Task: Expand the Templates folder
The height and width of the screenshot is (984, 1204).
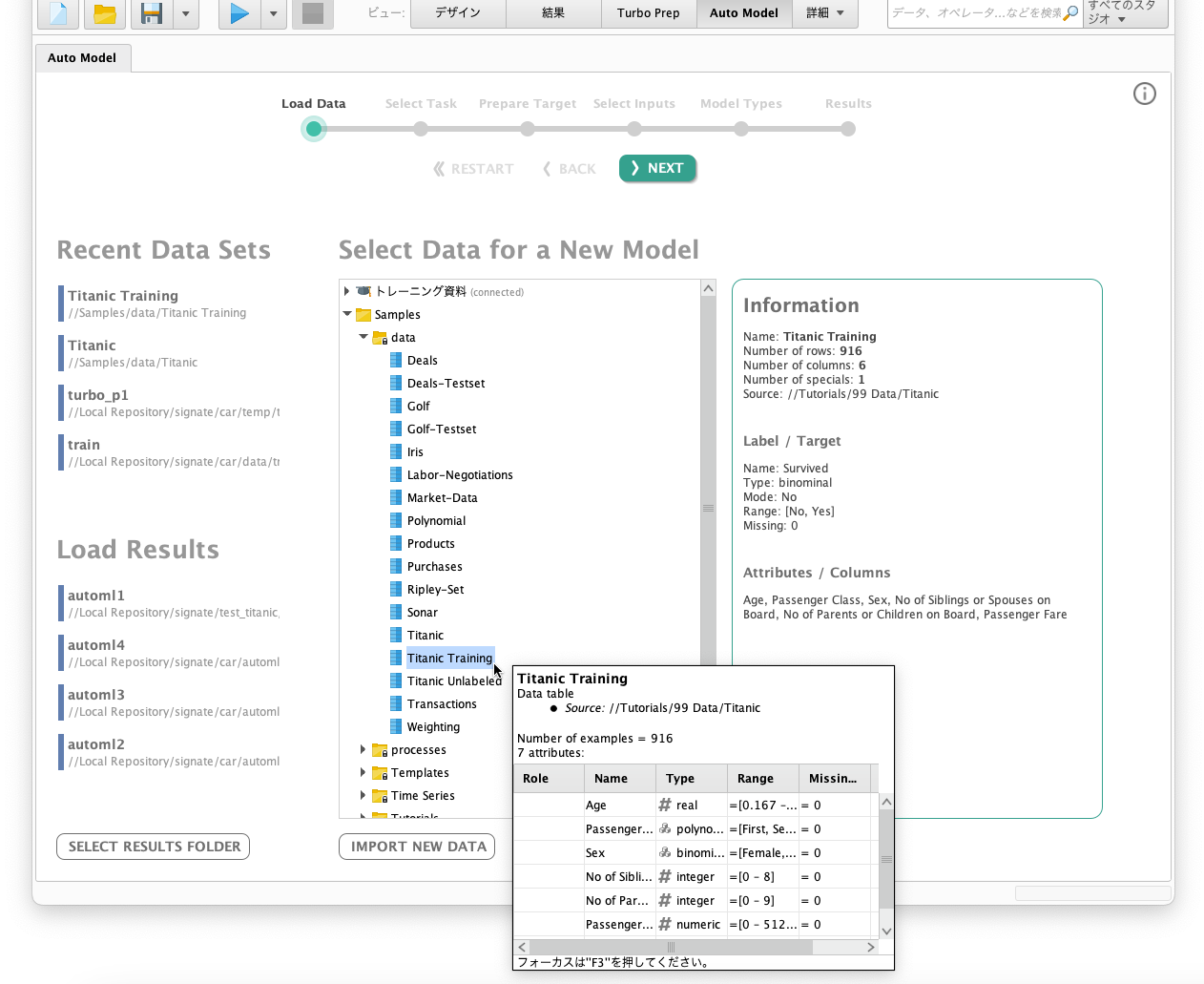Action: click(363, 772)
